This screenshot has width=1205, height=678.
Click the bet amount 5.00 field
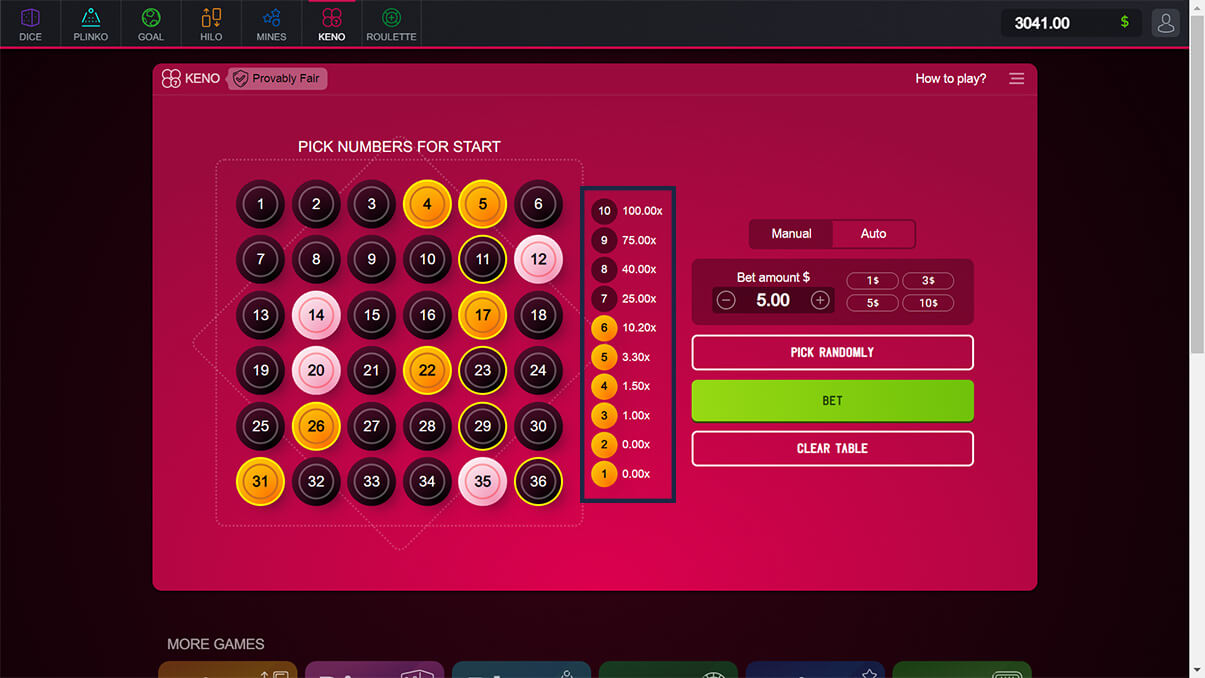click(773, 300)
